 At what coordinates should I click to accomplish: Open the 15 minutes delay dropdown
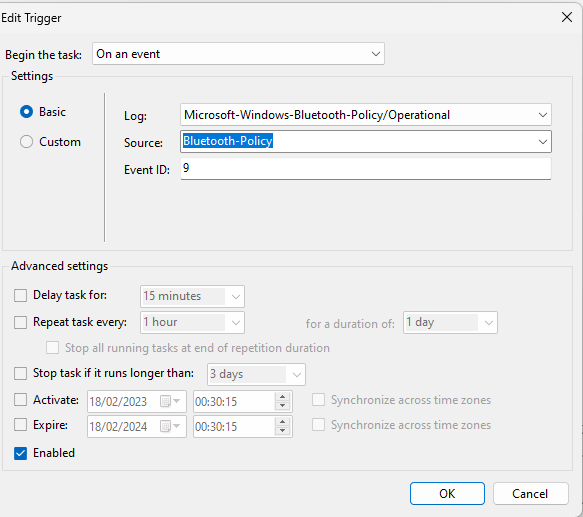pyautogui.click(x=192, y=296)
